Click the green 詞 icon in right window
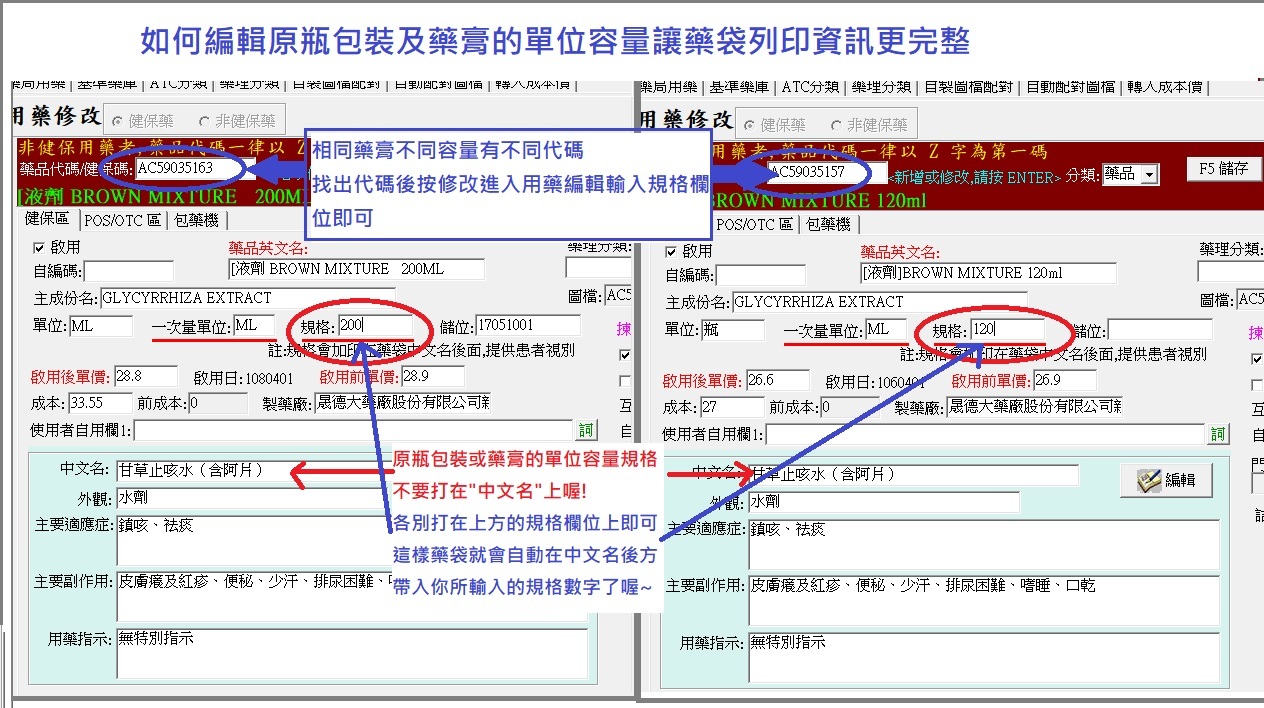1264x708 pixels. pos(1217,434)
